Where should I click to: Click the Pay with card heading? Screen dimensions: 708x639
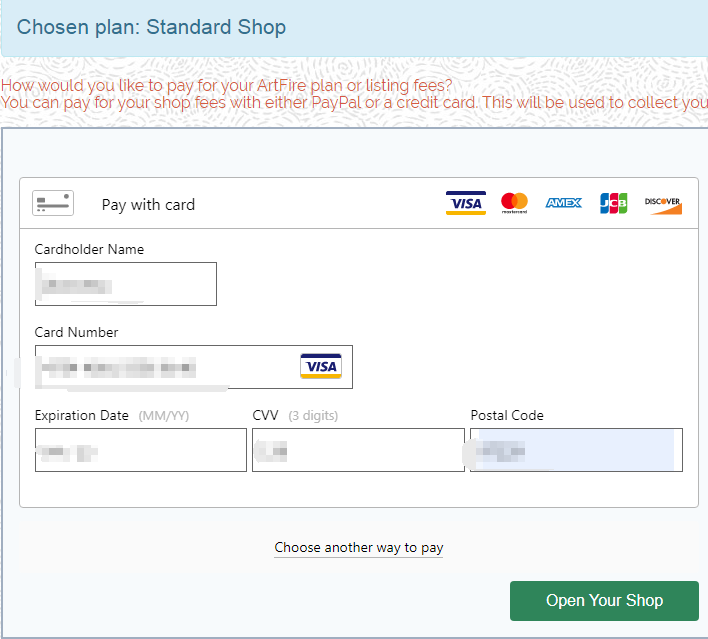[148, 204]
